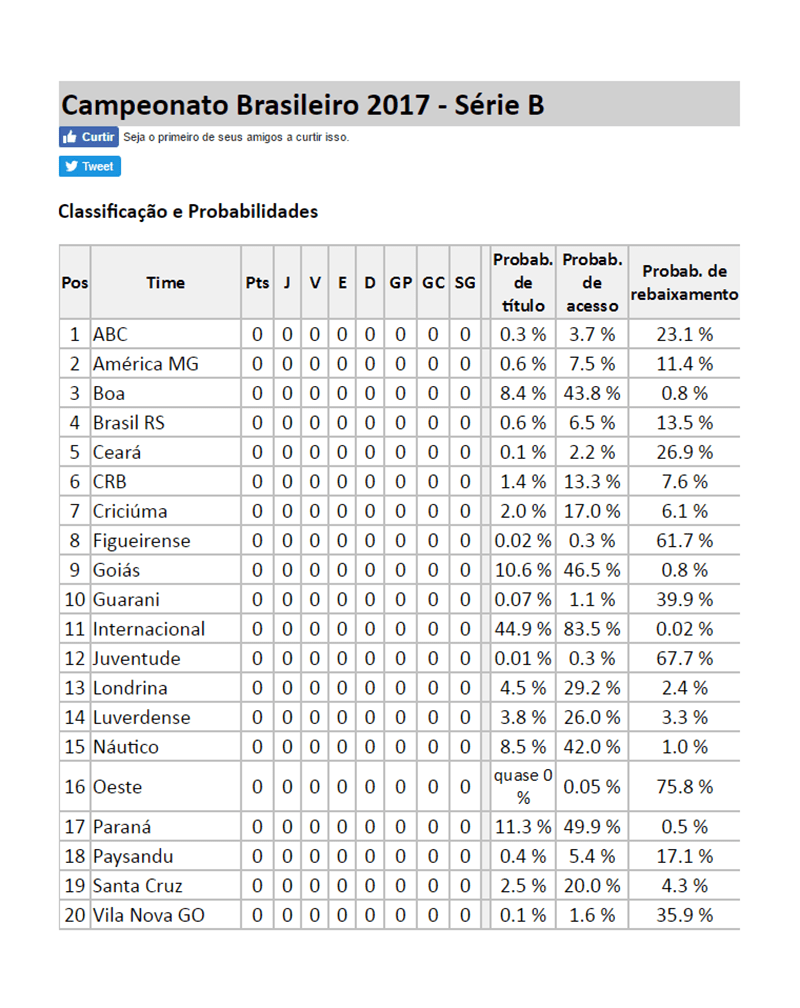The image size is (800, 1008).
Task: Click Oeste's 75.8 % relegation probability cell
Action: coord(685,787)
